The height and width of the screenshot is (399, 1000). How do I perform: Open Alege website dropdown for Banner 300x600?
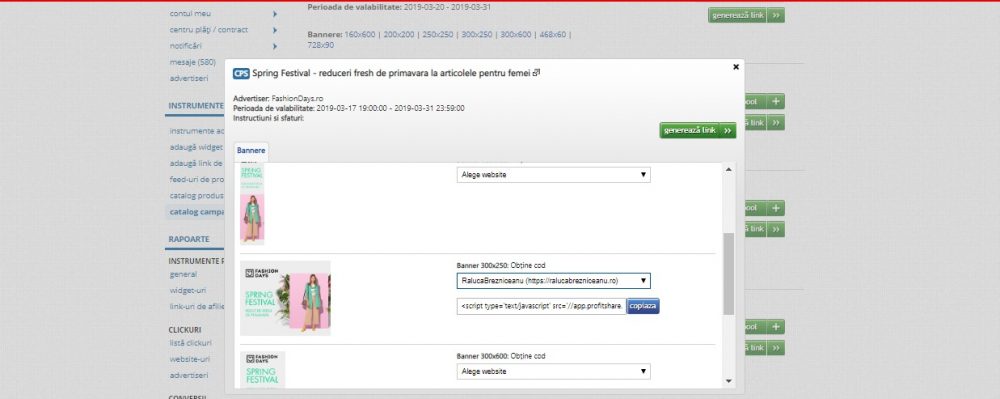pos(554,372)
